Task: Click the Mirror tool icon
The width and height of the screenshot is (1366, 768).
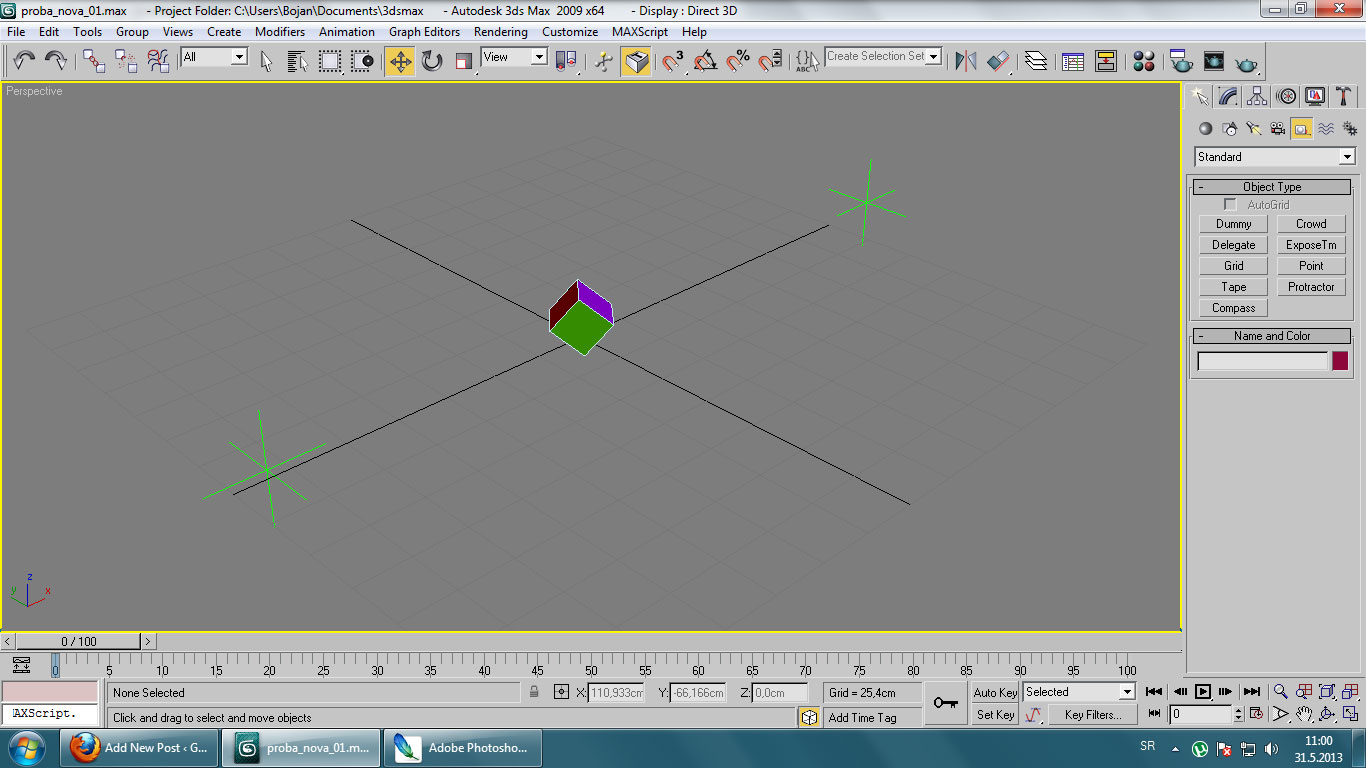Action: coord(965,61)
